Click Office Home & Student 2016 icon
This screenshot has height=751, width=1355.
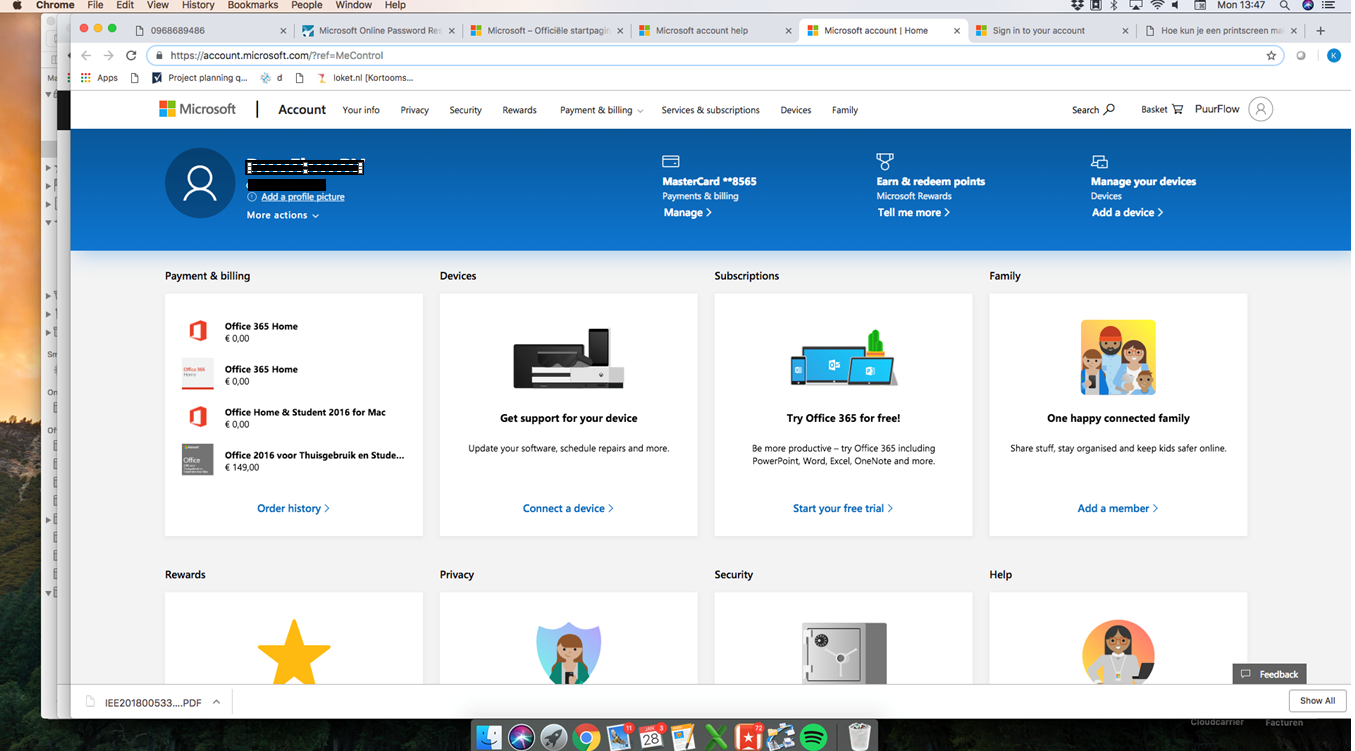[x=198, y=417]
